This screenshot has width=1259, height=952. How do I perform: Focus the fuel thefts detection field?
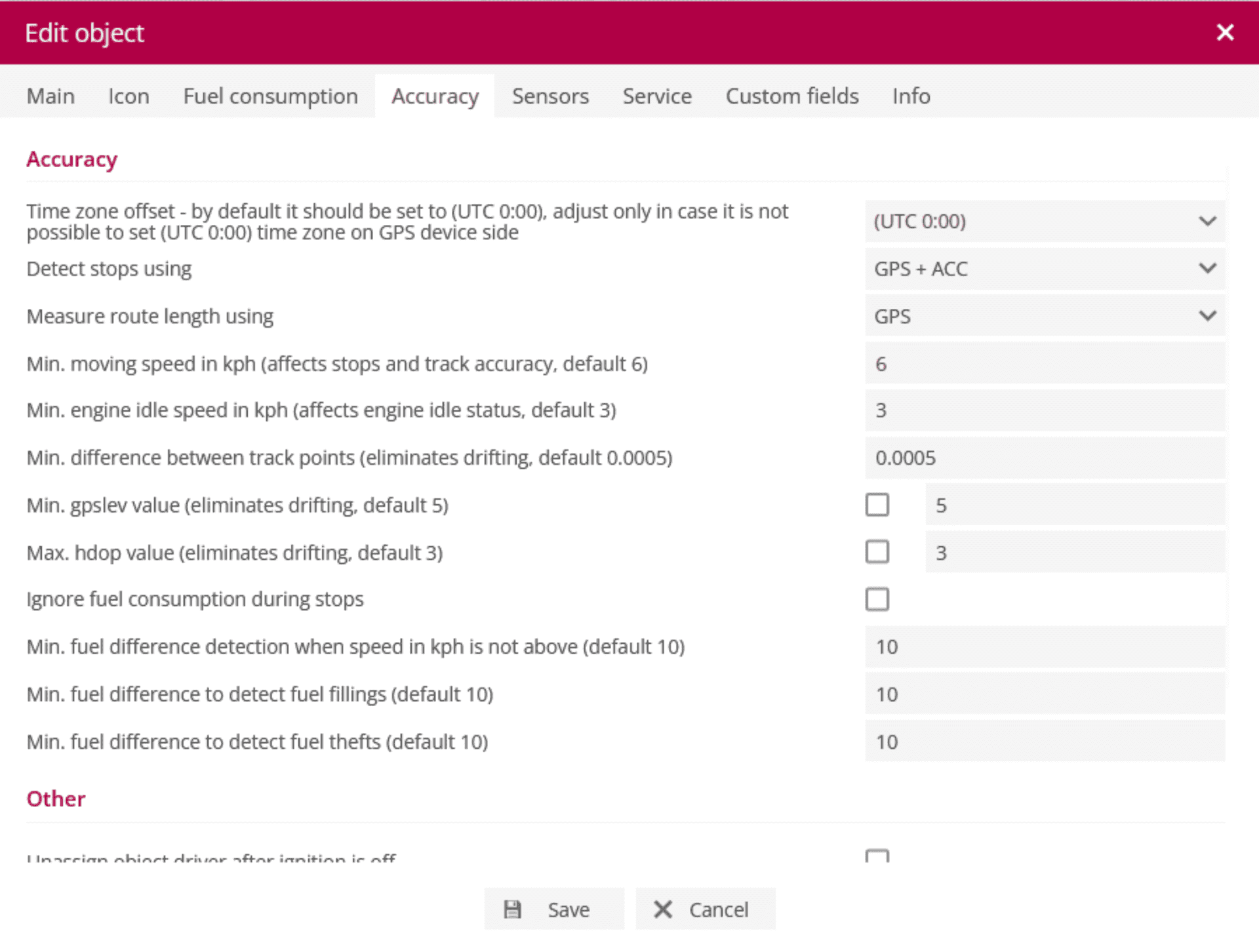1044,742
